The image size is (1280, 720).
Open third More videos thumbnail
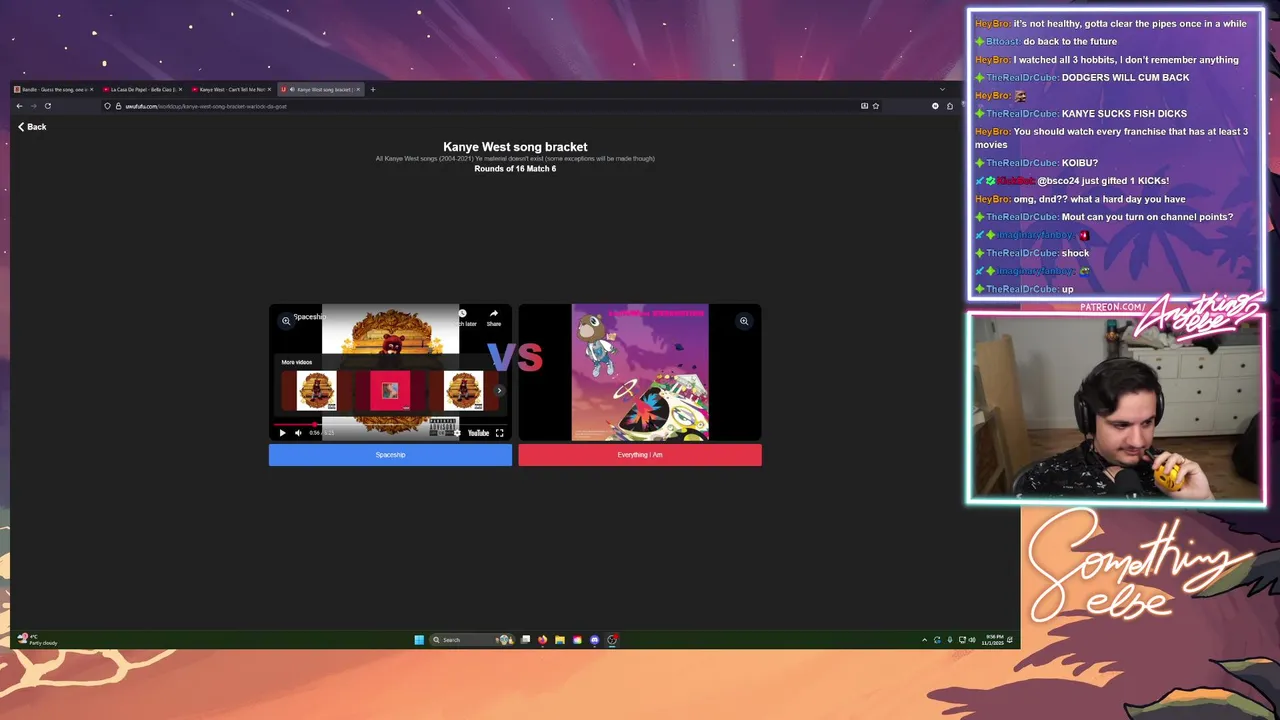[463, 391]
